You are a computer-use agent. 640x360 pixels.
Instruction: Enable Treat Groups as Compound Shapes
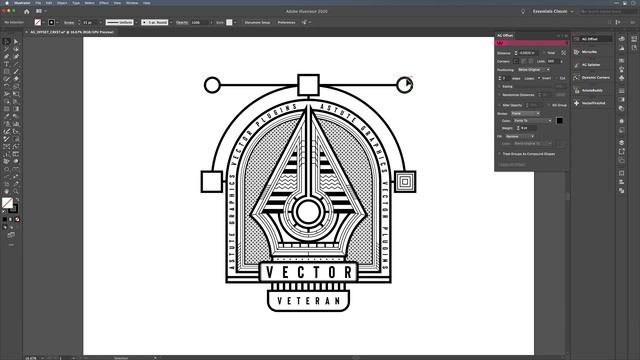(x=499, y=154)
